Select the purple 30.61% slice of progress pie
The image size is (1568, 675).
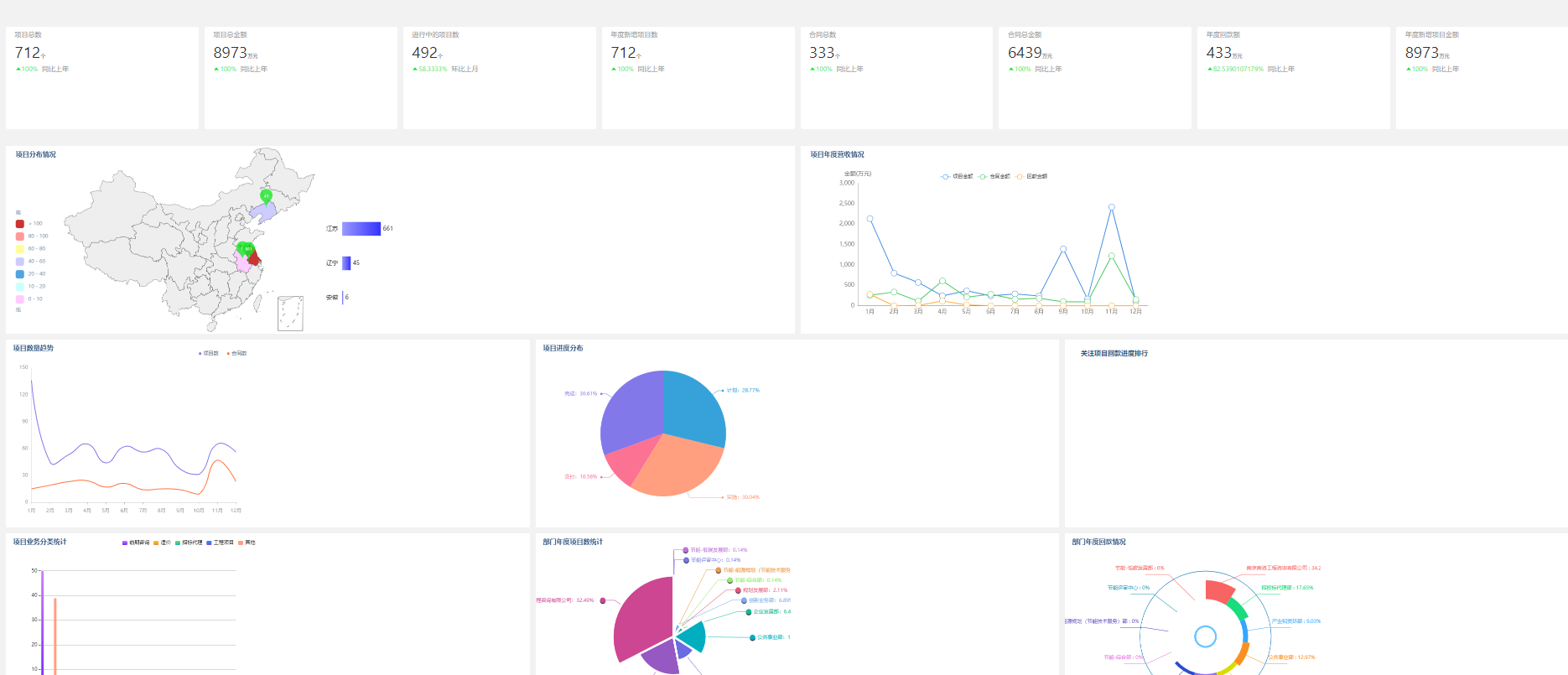(x=632, y=413)
